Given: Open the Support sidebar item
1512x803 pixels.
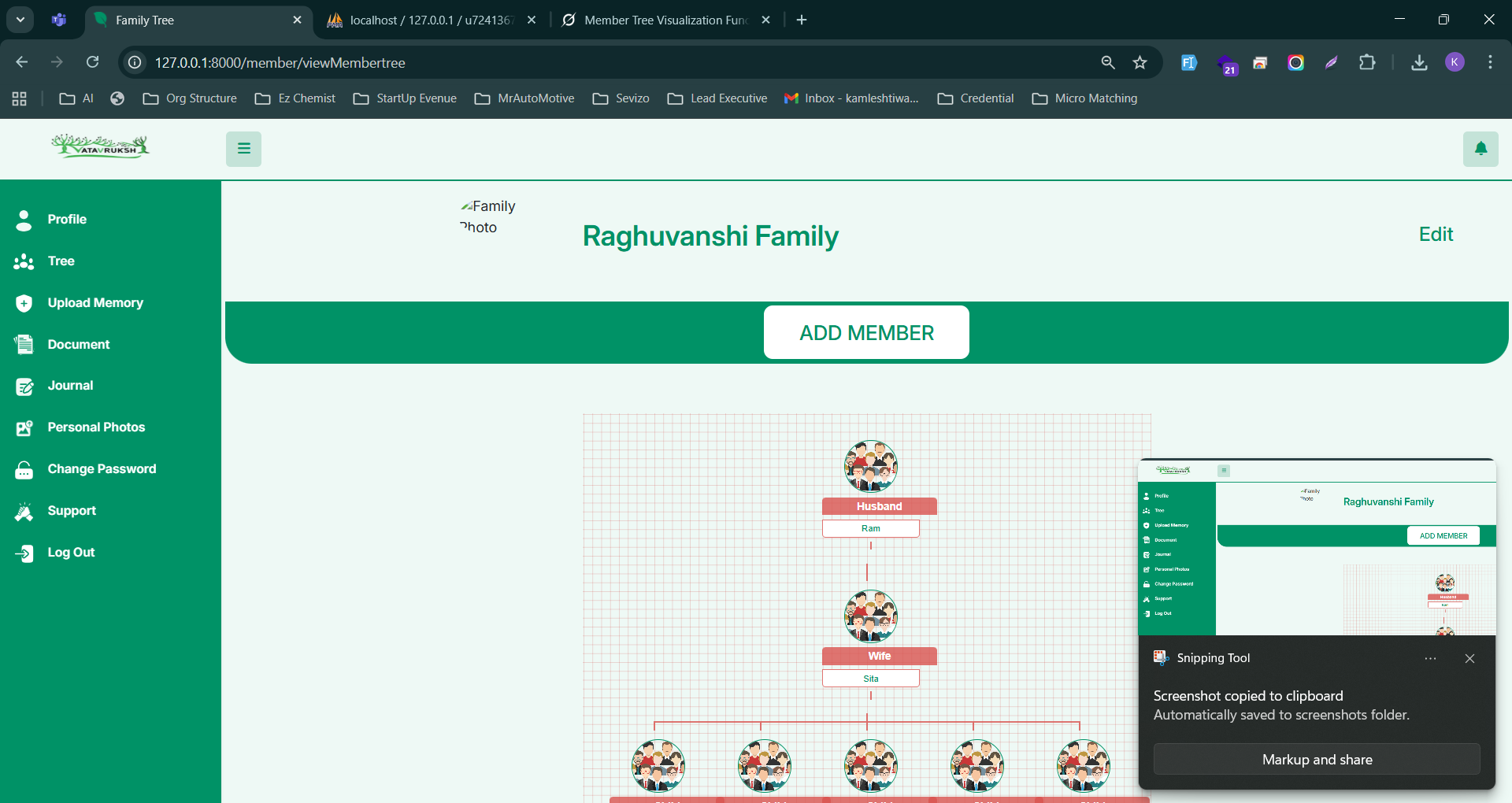Looking at the screenshot, I should [72, 511].
